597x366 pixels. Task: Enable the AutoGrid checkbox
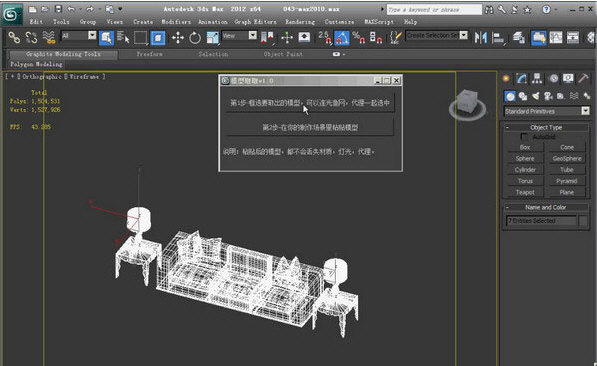pos(524,137)
